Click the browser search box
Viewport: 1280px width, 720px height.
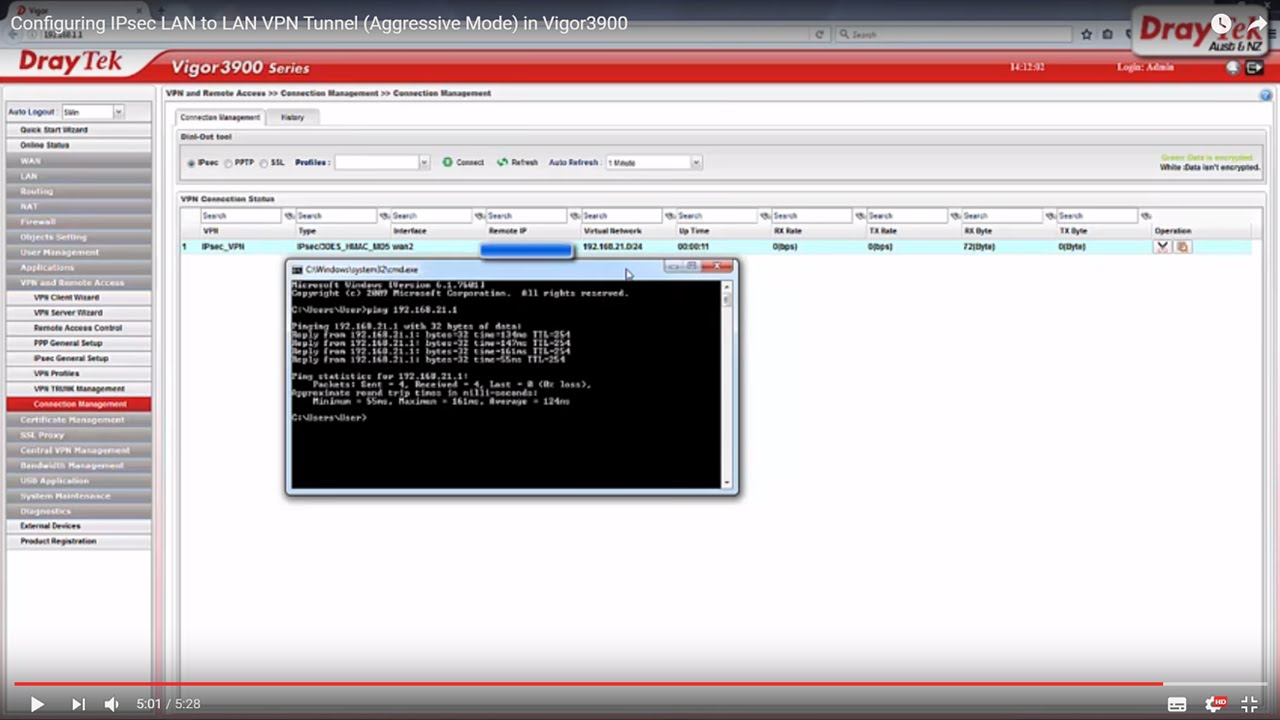point(952,34)
